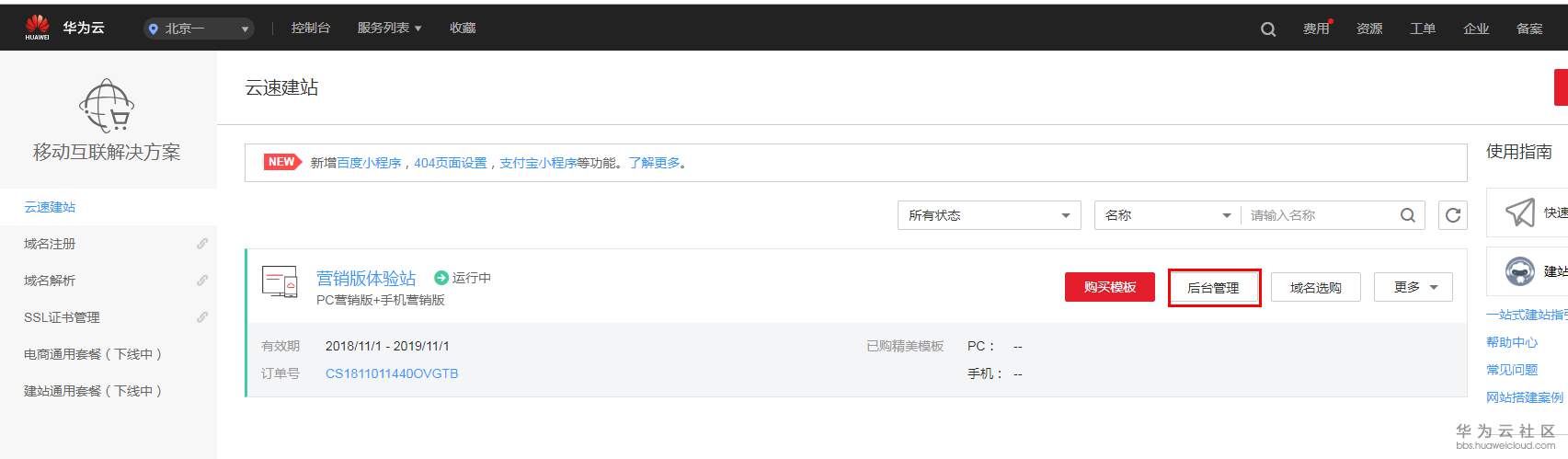Expand the 更多 options dropdown
The width and height of the screenshot is (1568, 459).
1413,287
